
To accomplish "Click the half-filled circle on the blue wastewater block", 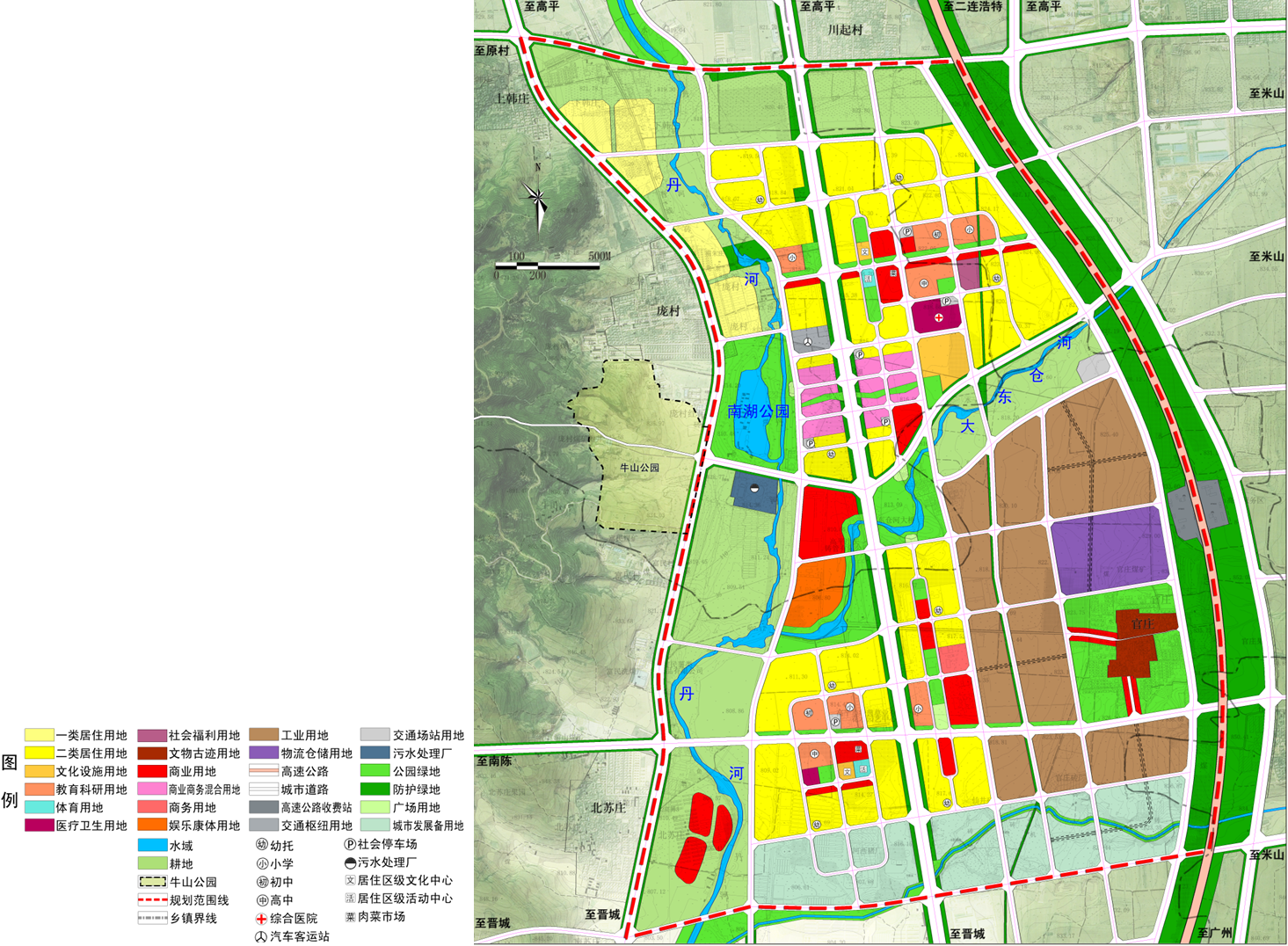I will [753, 488].
